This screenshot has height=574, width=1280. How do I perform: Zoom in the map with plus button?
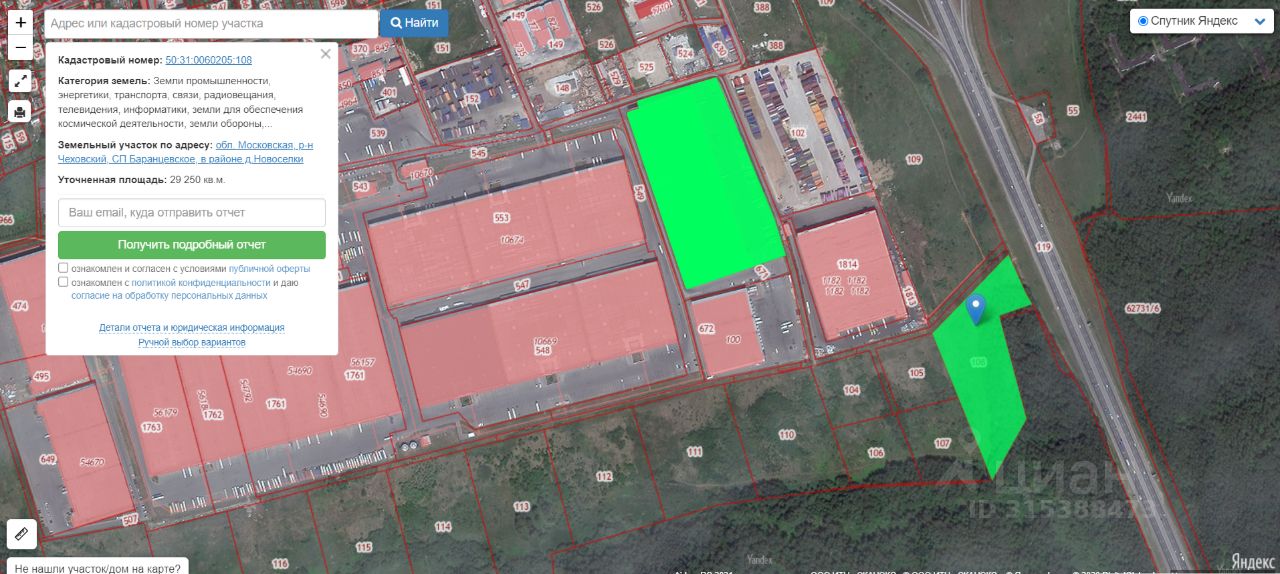21,22
